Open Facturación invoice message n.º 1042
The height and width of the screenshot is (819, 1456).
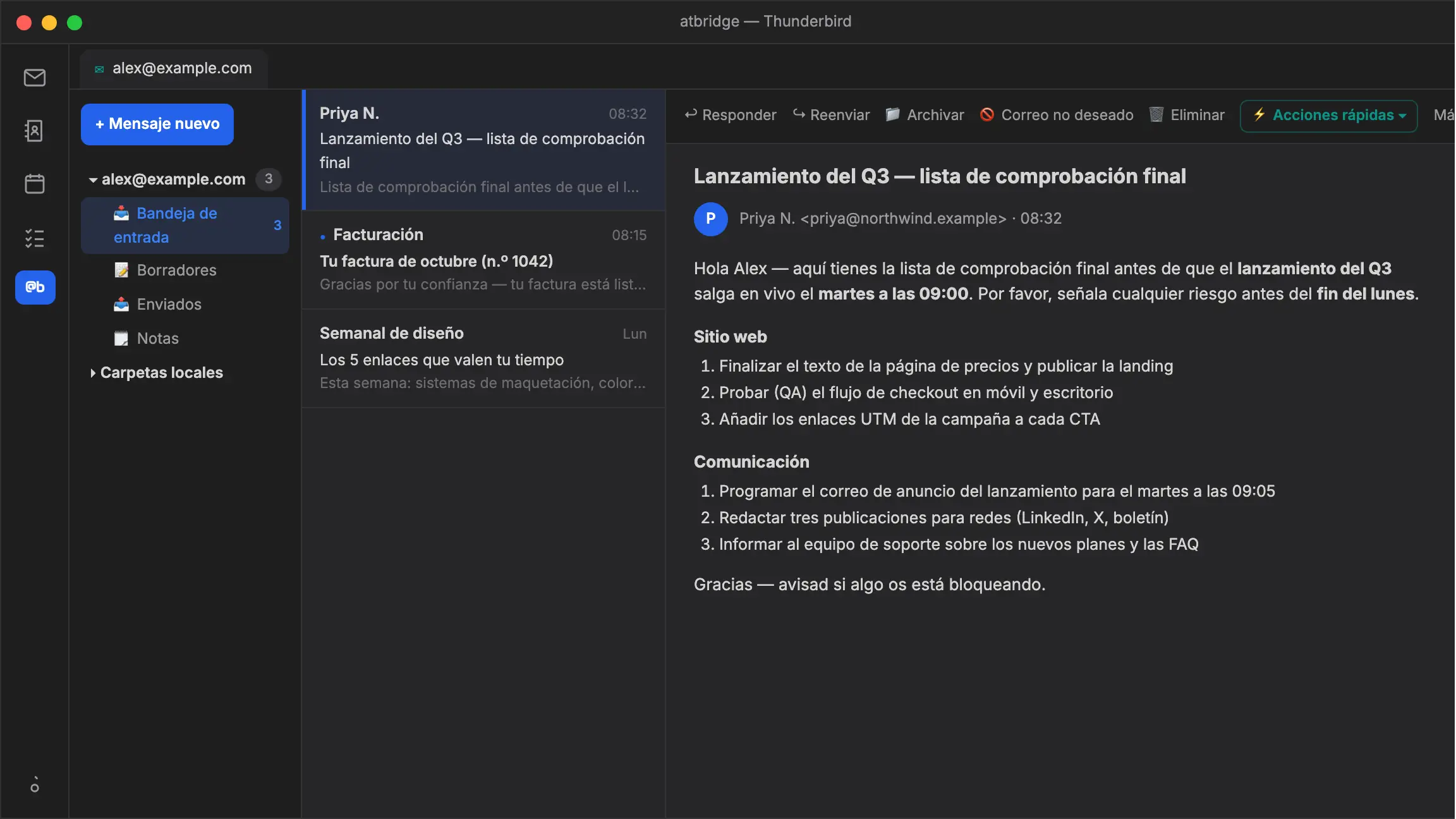click(x=483, y=260)
